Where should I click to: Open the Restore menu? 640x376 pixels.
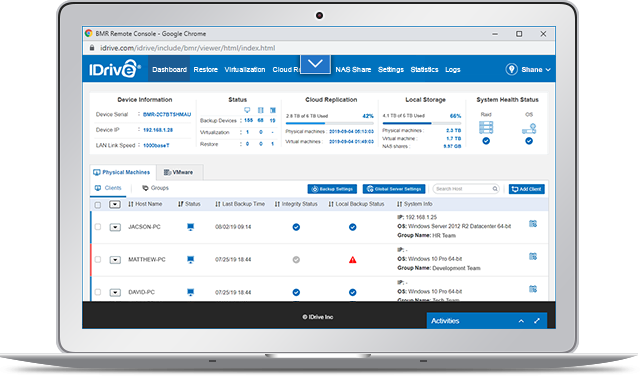click(206, 70)
